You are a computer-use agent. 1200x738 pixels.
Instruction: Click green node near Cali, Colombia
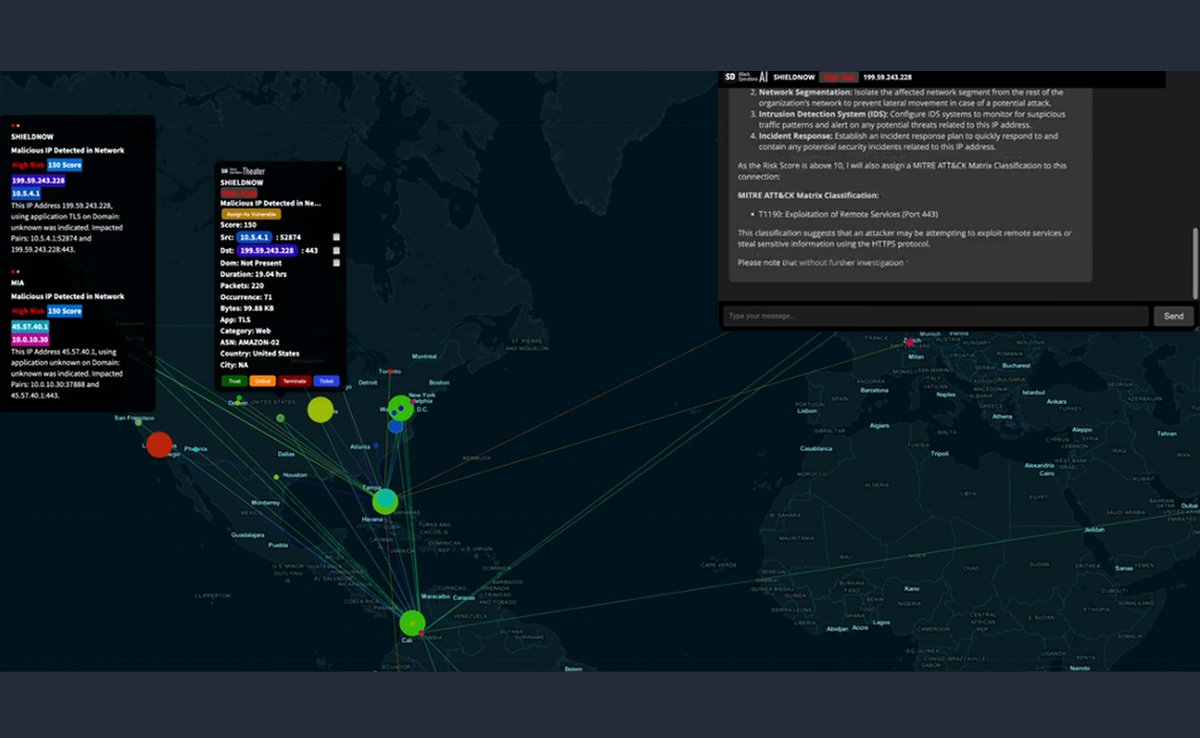pyautogui.click(x=412, y=623)
